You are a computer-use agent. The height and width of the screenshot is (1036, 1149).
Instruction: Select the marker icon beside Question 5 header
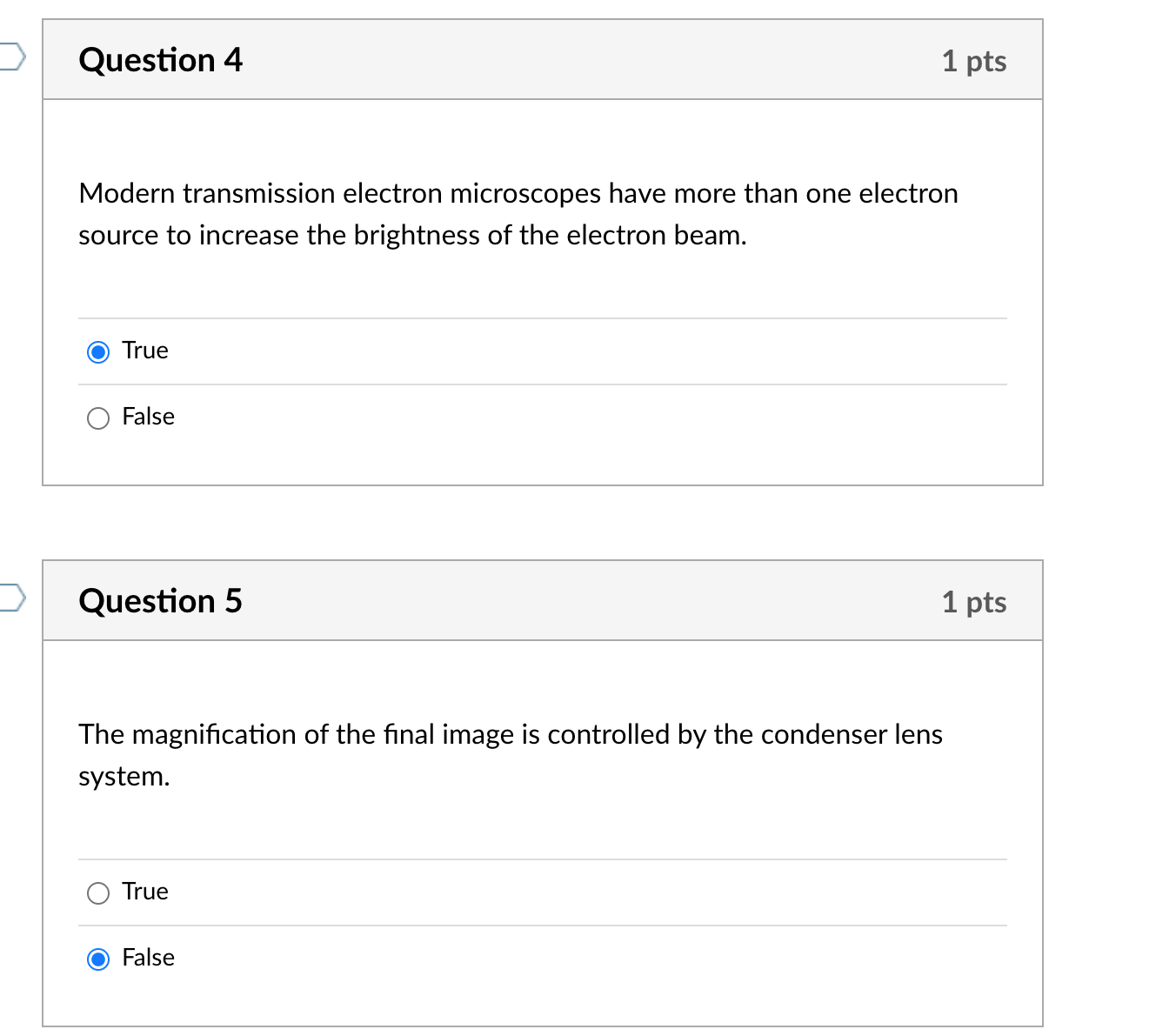coord(9,597)
